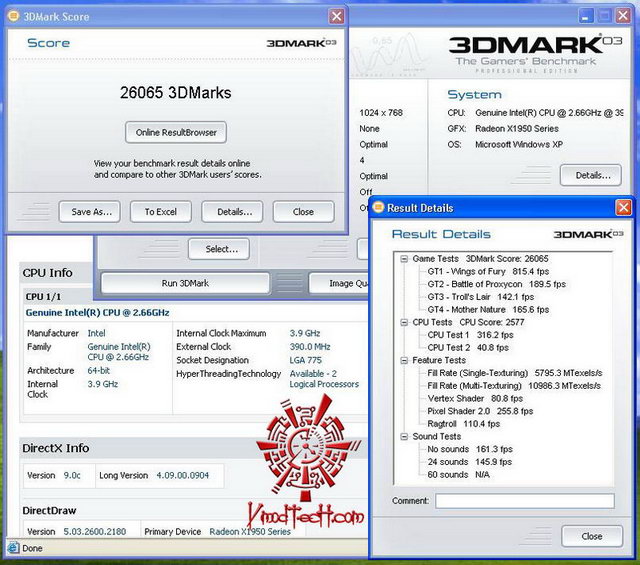The image size is (640, 565).
Task: Click the Internet Explorer page icon in status bar
Action: pos(13,548)
